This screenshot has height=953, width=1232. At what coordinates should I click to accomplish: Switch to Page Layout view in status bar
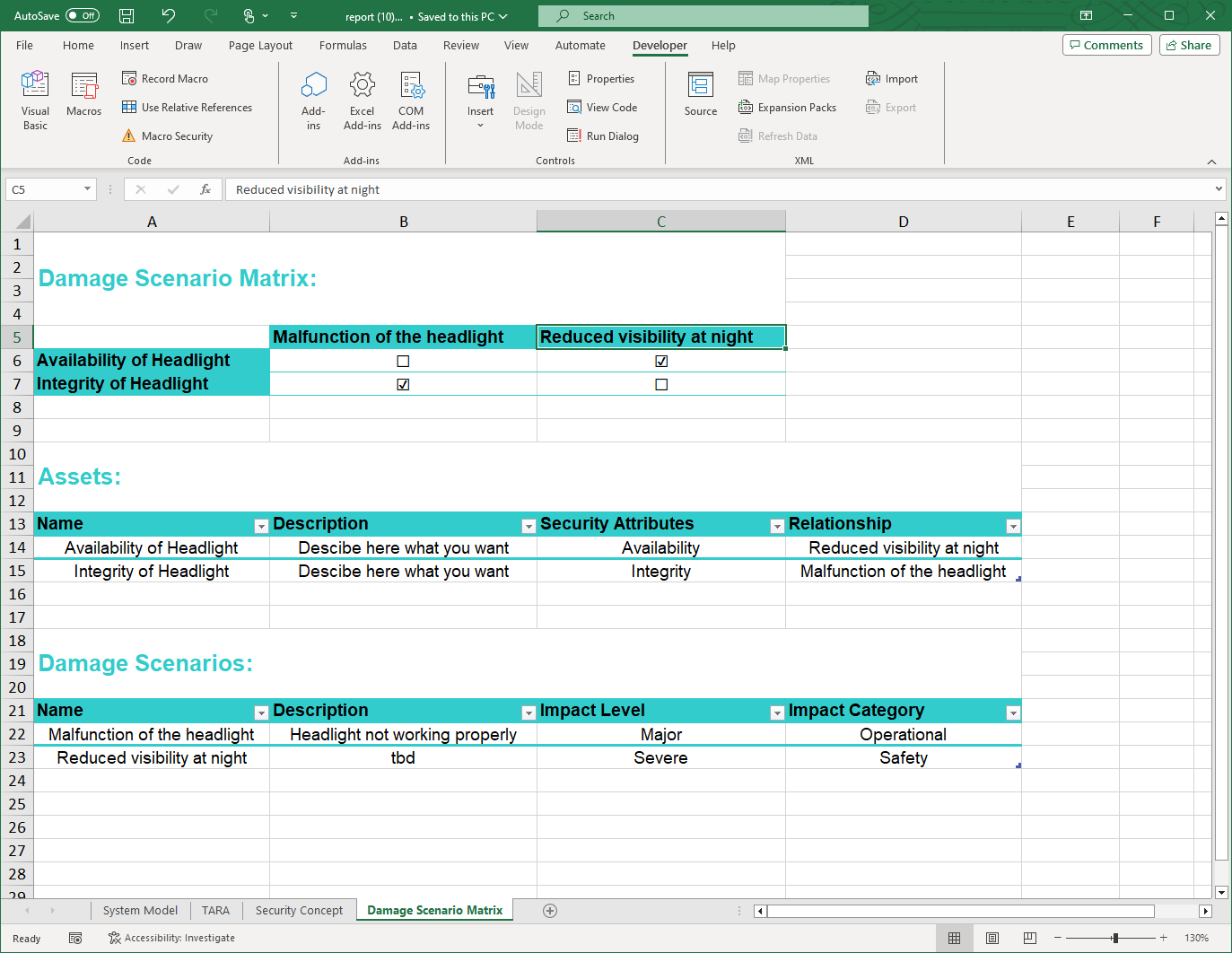click(992, 939)
